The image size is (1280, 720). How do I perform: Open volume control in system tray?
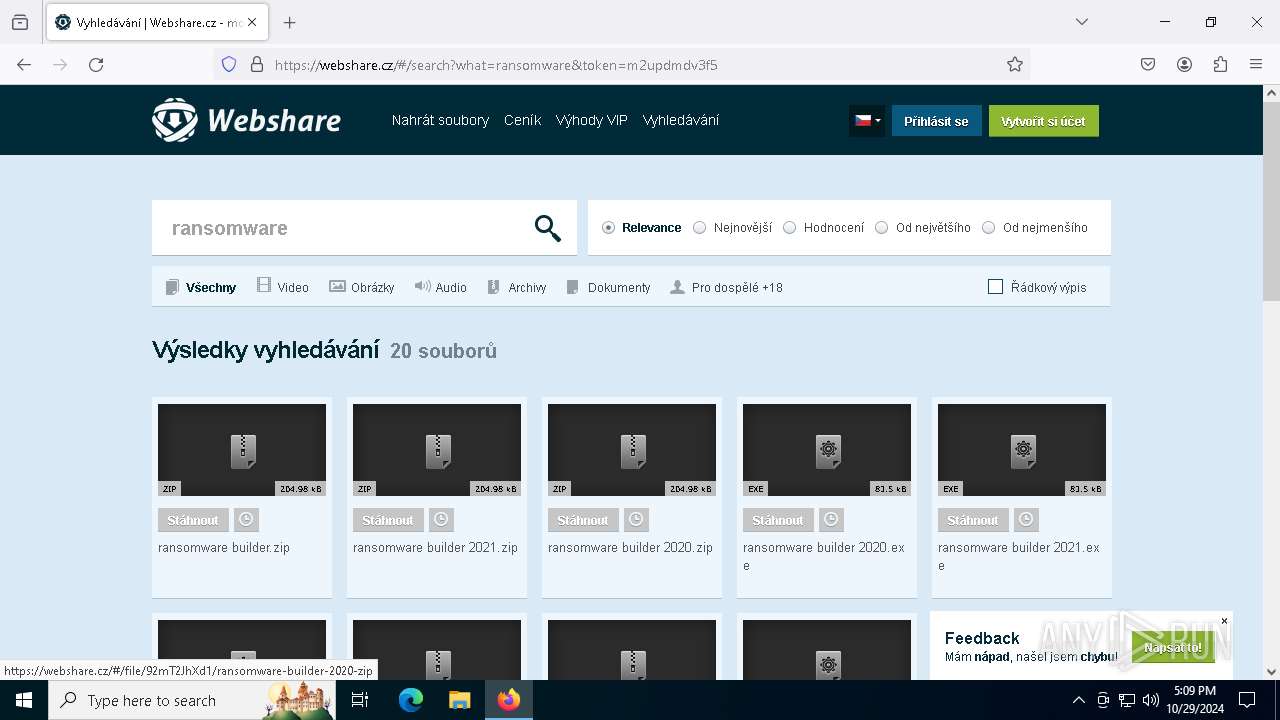[x=1150, y=700]
